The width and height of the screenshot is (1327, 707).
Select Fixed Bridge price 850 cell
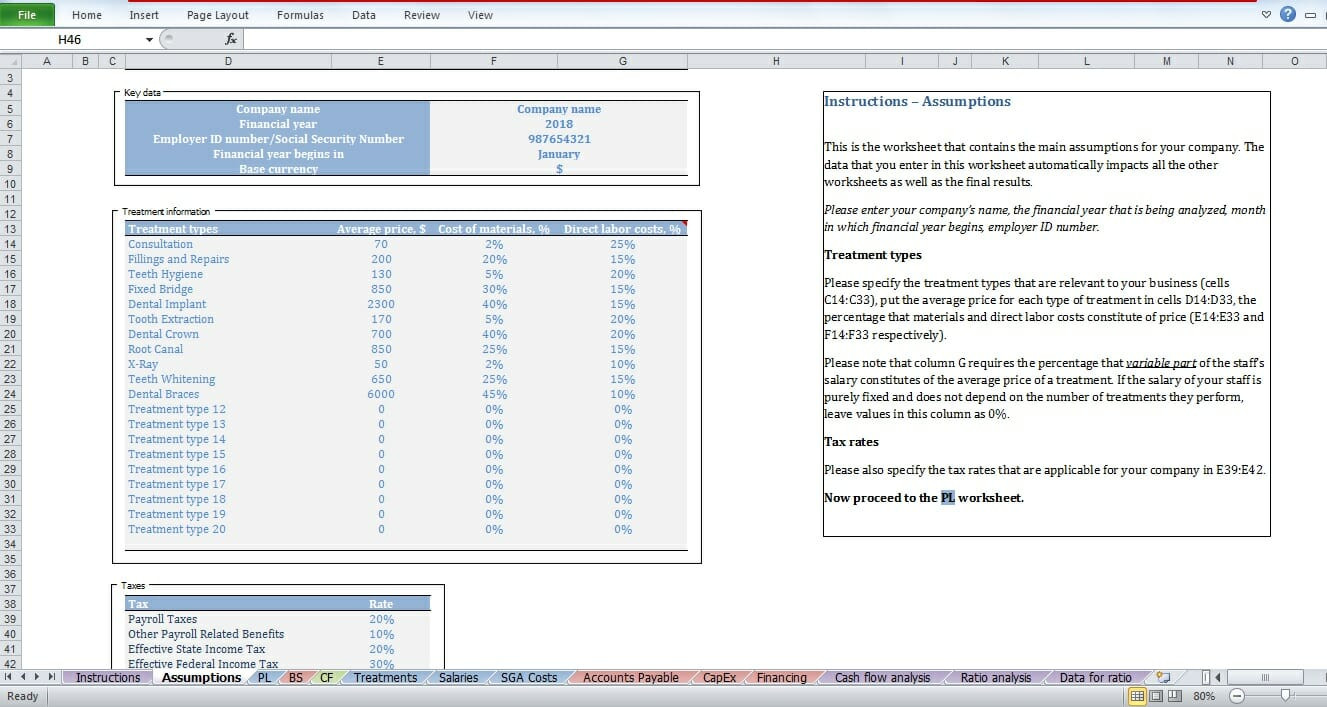(x=381, y=289)
